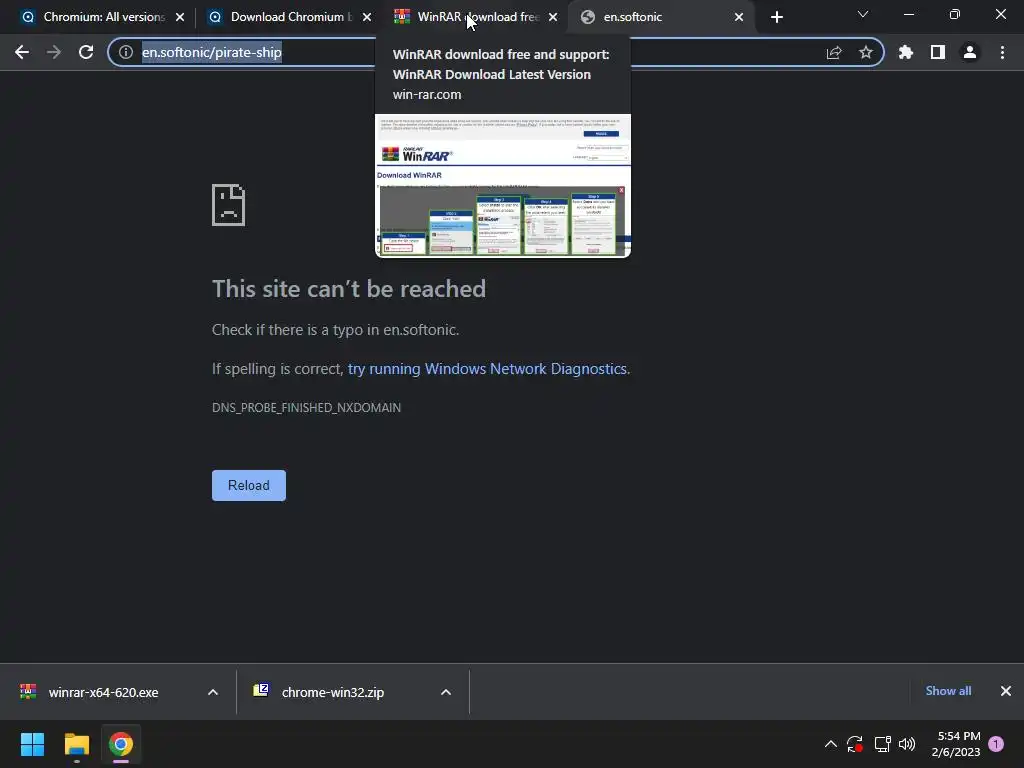Open the Extensions puzzle icon
This screenshot has height=768, width=1024.
coord(906,52)
